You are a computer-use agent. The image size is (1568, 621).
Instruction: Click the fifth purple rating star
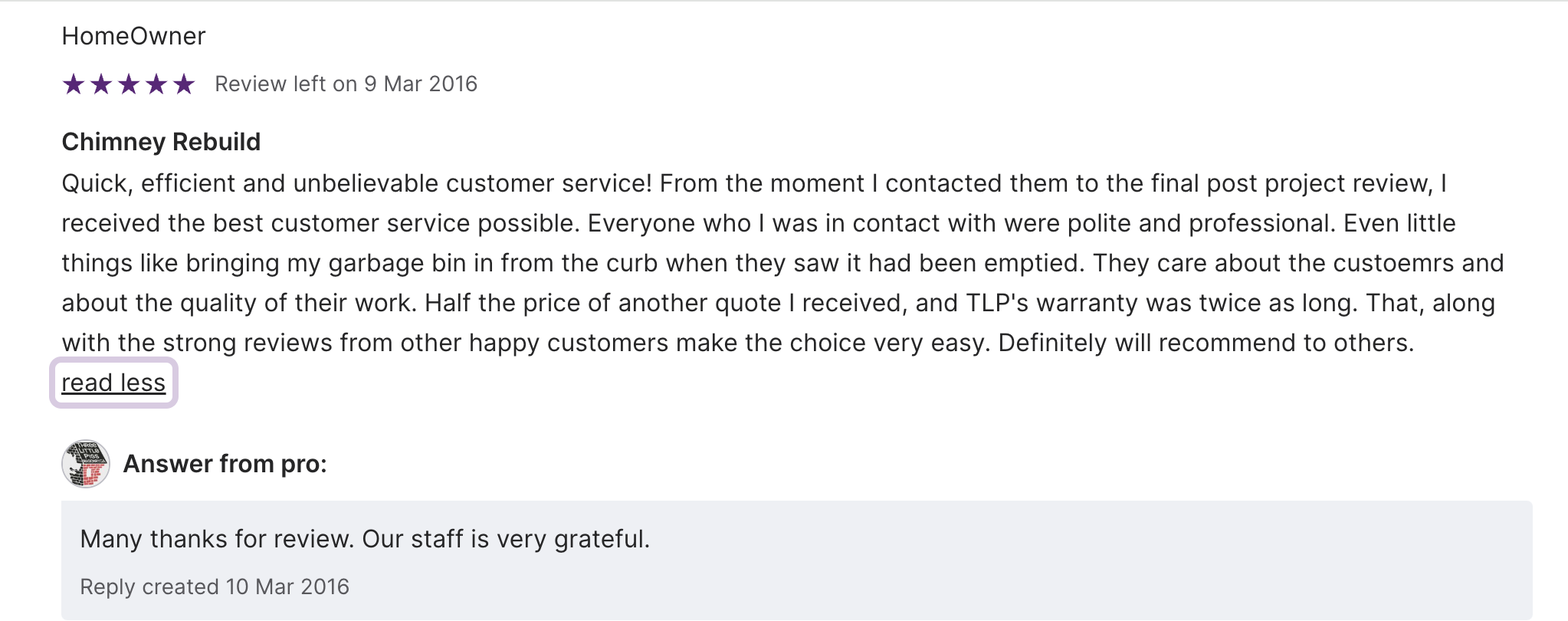pos(184,84)
